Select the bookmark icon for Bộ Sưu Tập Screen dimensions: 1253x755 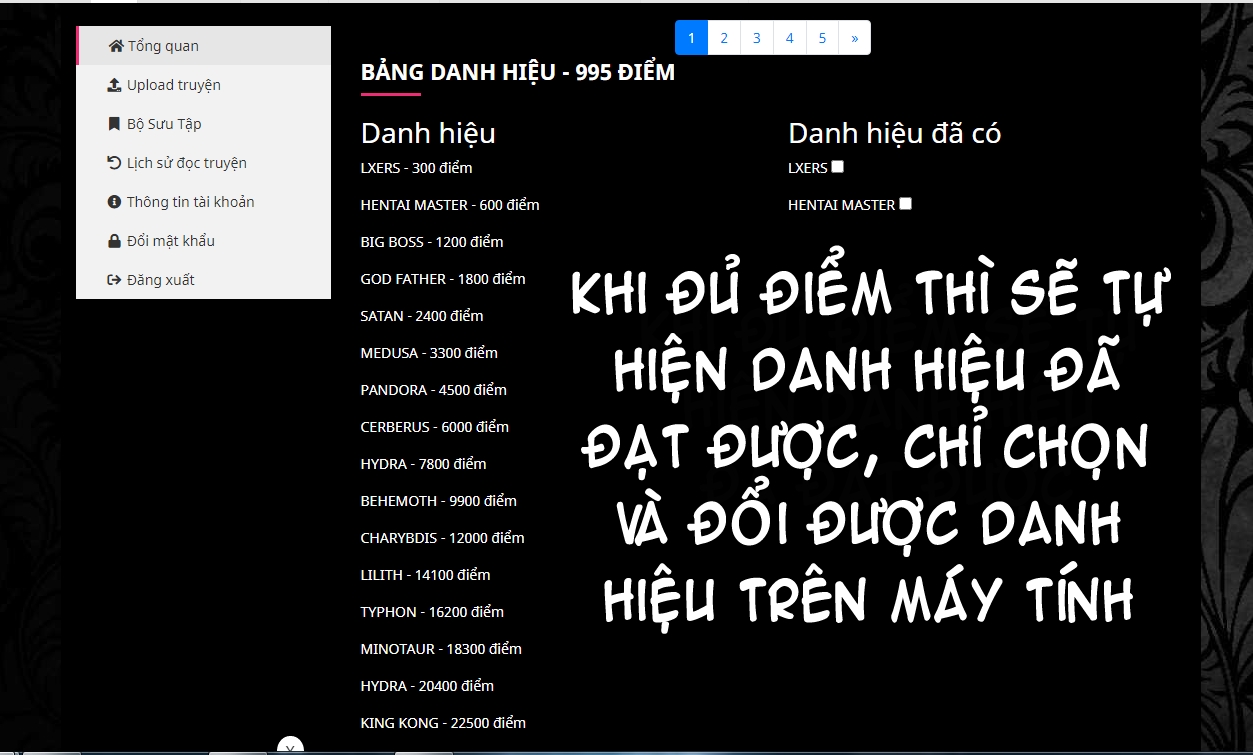113,123
